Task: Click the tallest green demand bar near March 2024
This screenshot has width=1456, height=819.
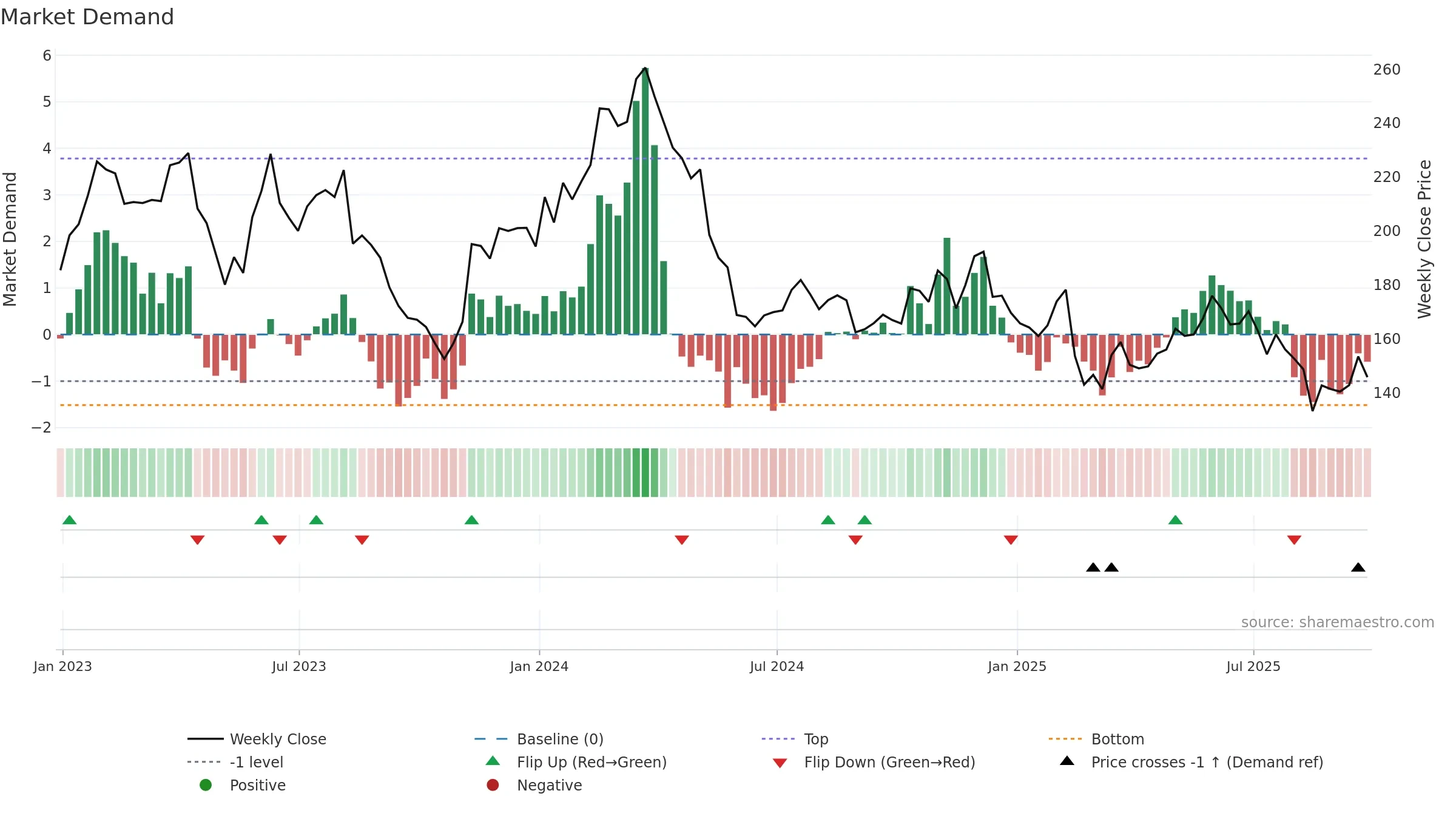Action: click(x=645, y=201)
